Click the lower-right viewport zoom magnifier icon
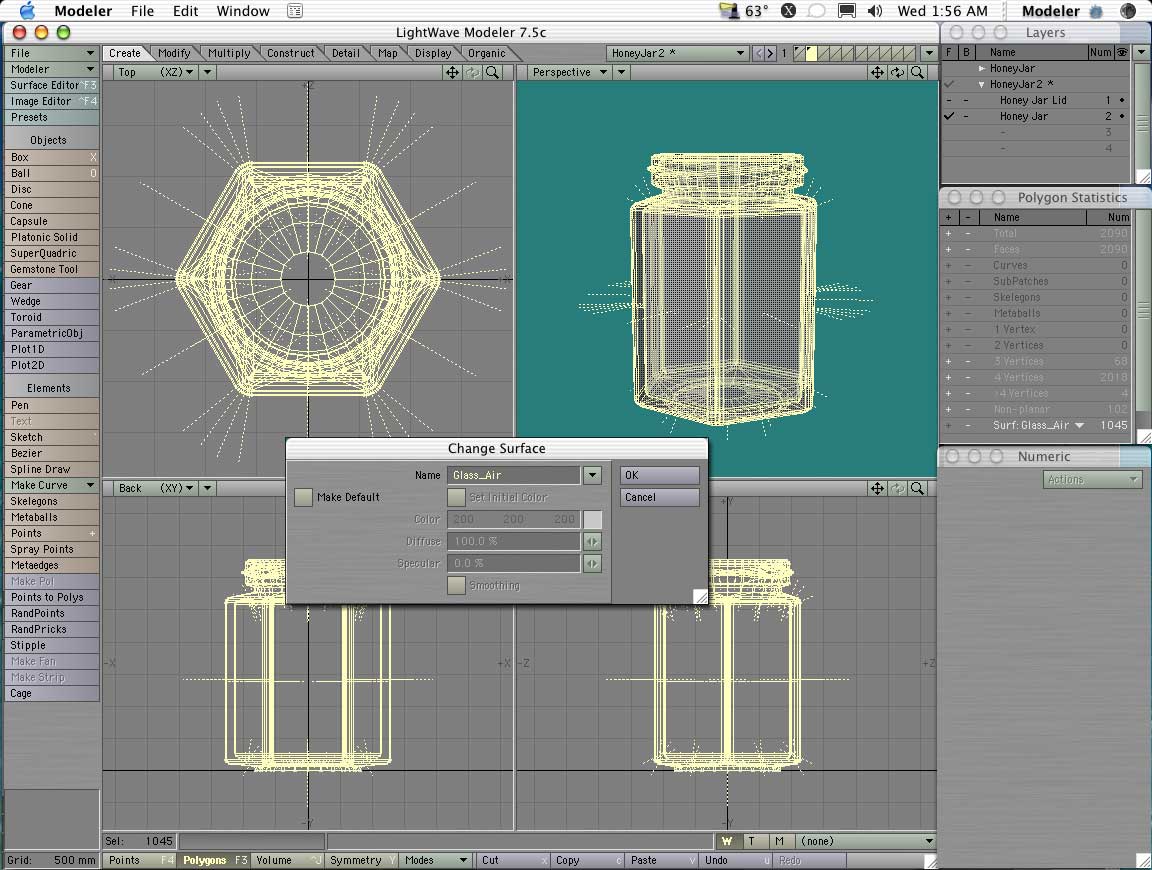This screenshot has height=870, width=1152. click(917, 488)
